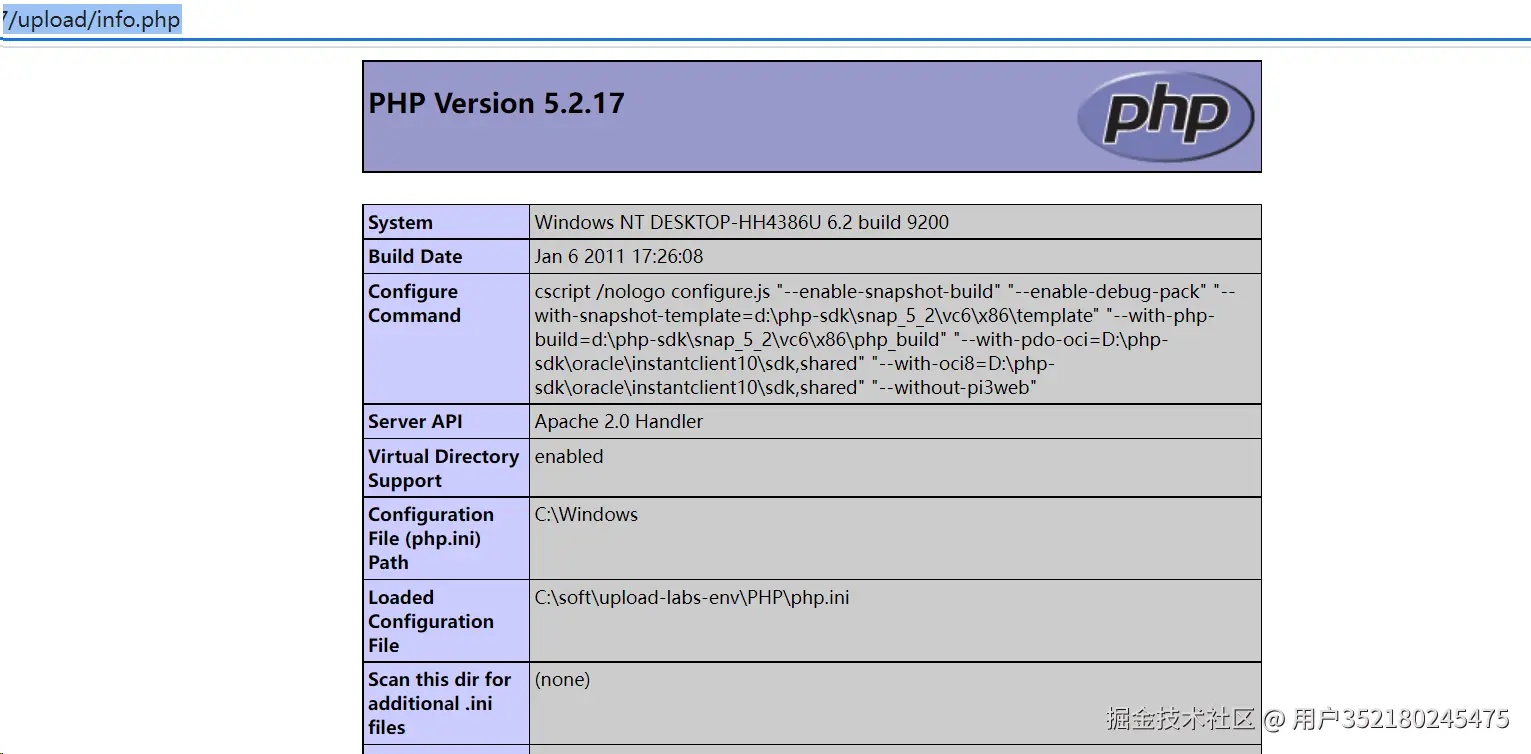
Task: Click the Virtual Directory Support label
Action: [443, 468]
